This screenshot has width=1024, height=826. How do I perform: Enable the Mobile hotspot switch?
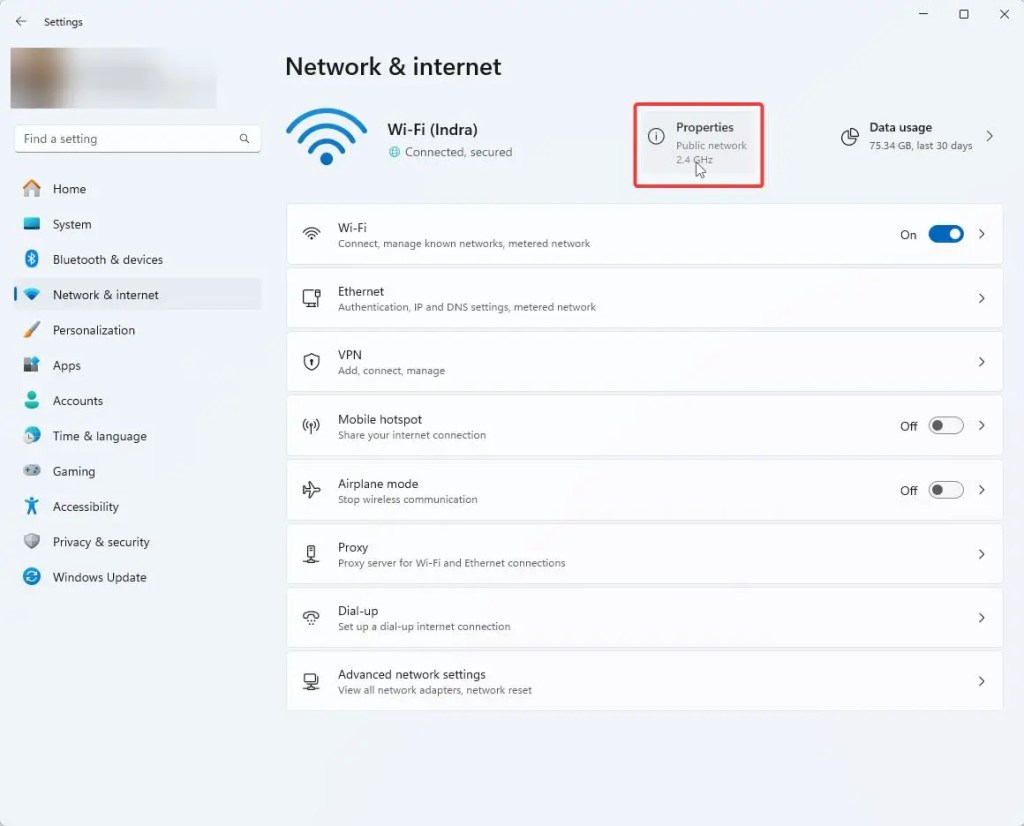[x=945, y=426]
